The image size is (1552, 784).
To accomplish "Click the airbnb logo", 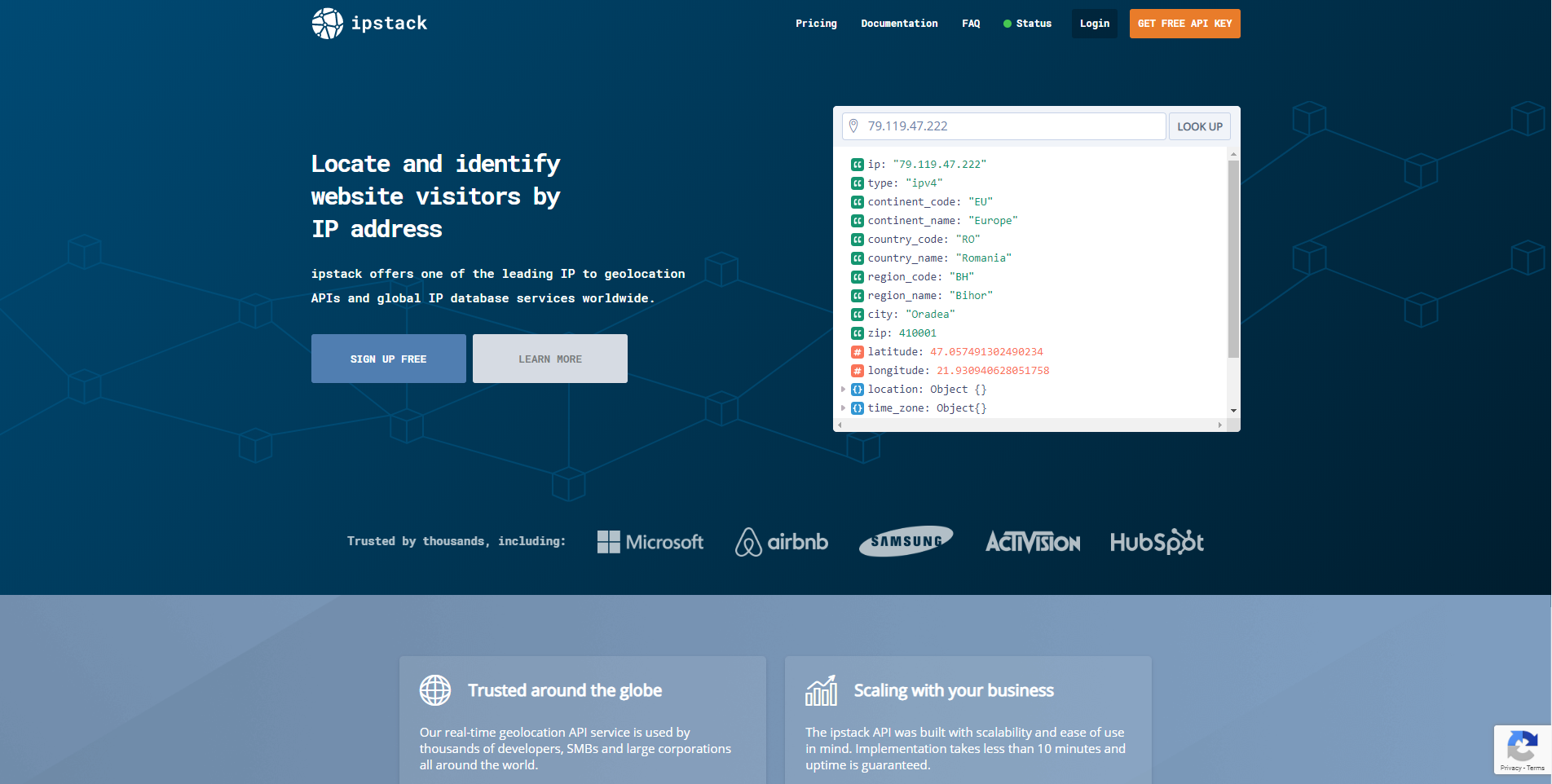I will (x=780, y=541).
